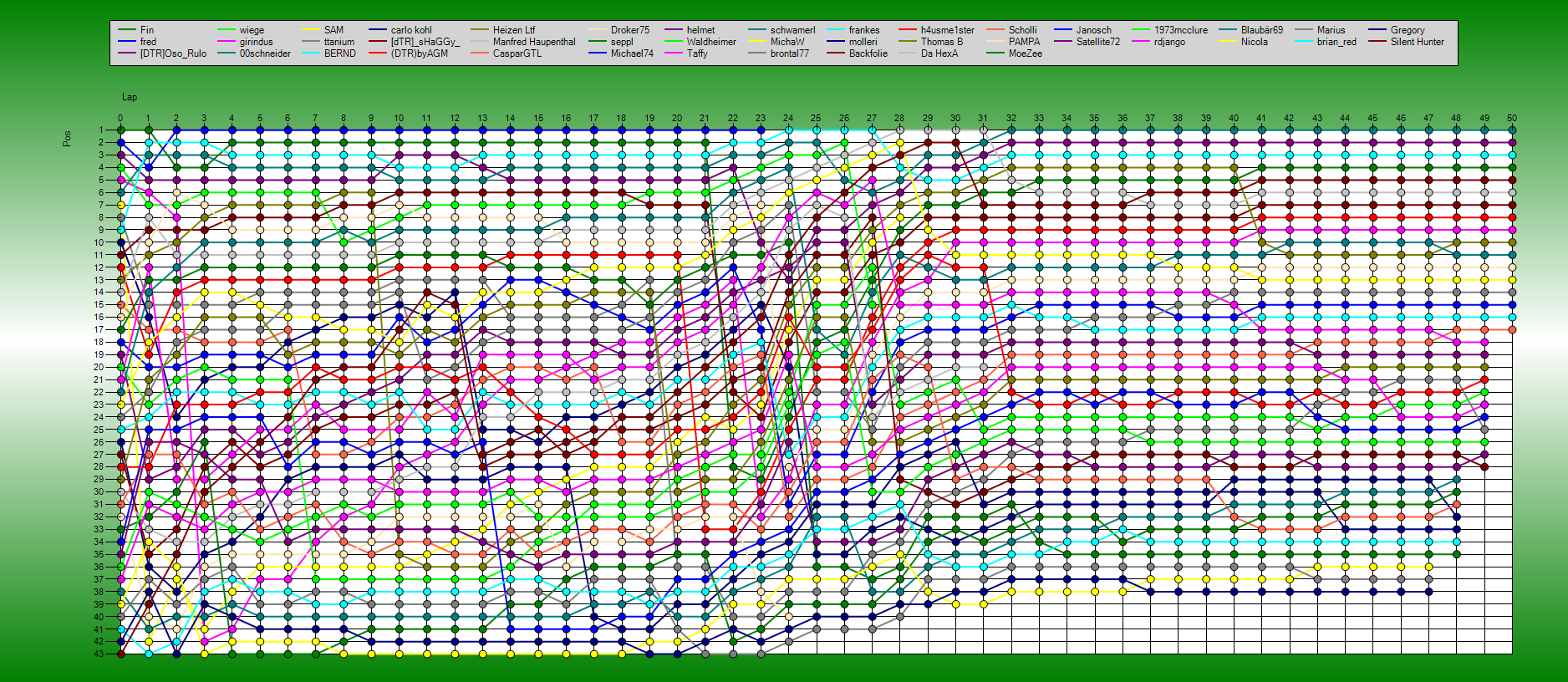Select 'Scholli' in the legend

1012,30
